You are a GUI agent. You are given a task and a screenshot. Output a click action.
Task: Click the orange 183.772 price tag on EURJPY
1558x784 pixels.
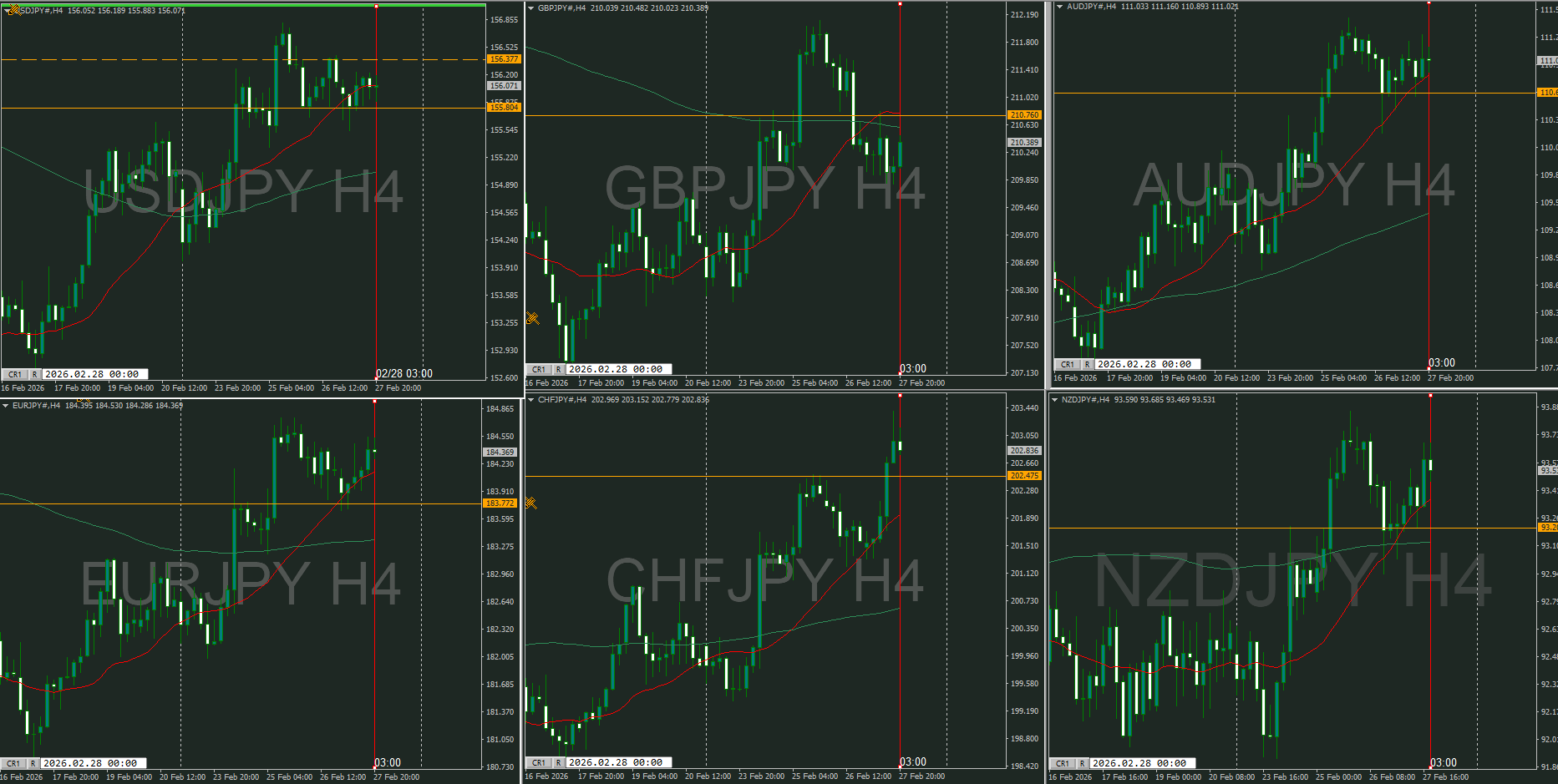tap(500, 503)
